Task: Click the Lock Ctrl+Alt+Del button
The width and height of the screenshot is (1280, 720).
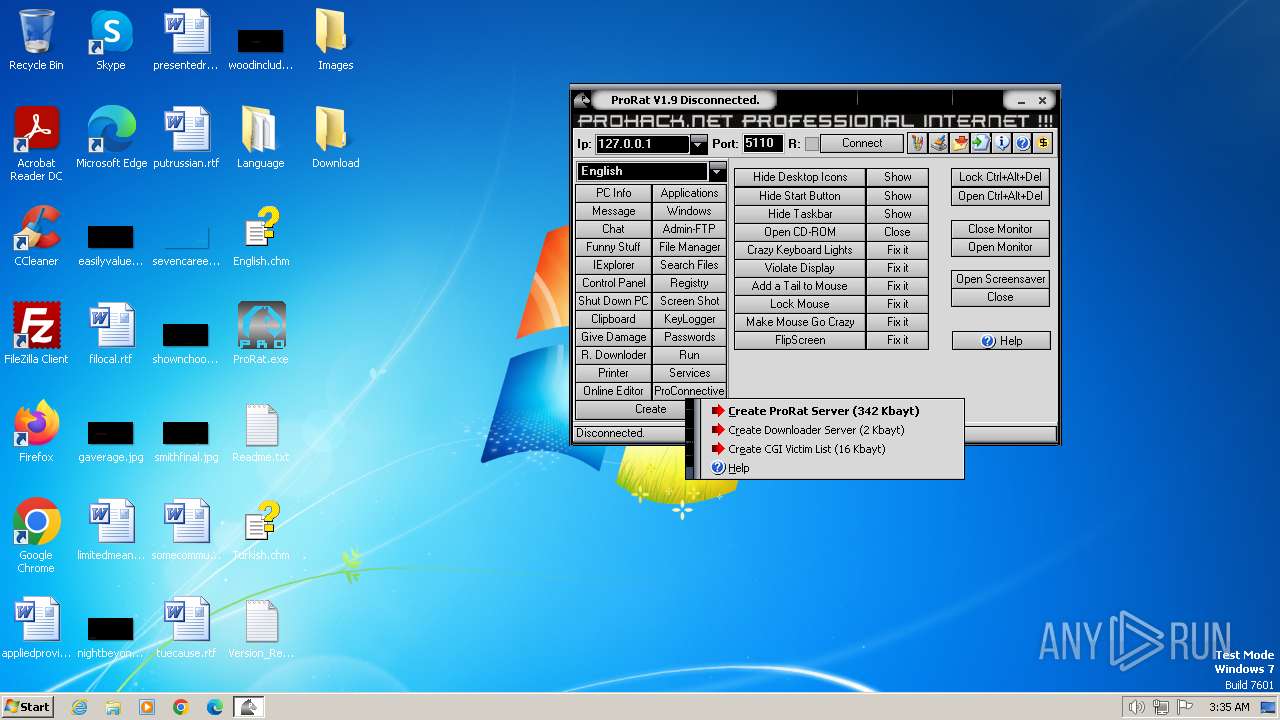Action: click(1001, 177)
